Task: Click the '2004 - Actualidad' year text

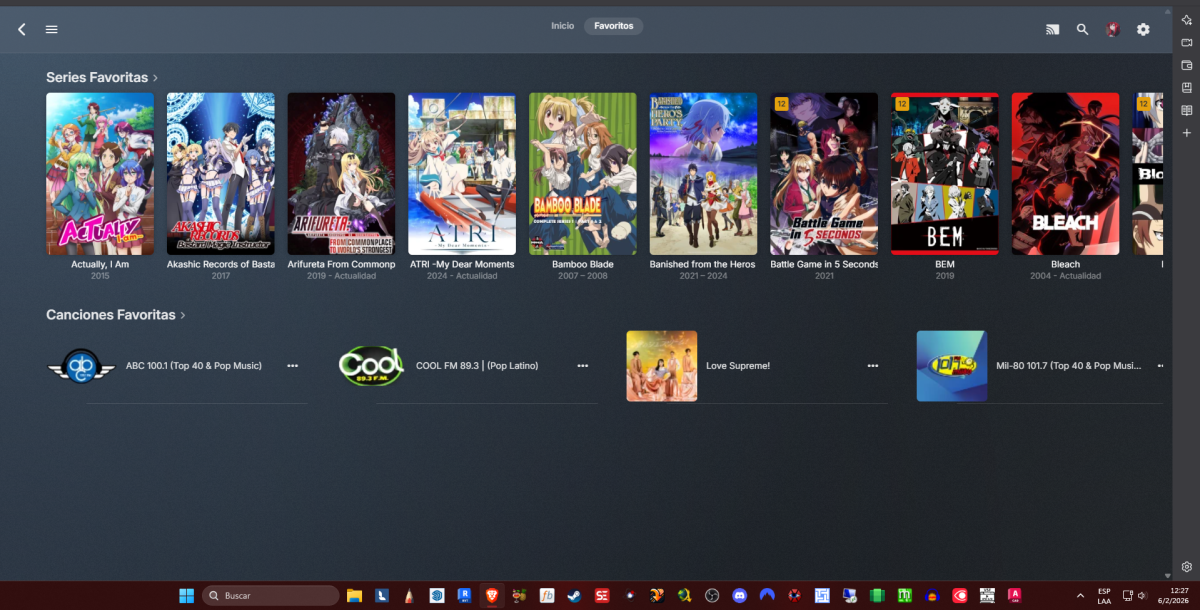Action: tap(1065, 276)
